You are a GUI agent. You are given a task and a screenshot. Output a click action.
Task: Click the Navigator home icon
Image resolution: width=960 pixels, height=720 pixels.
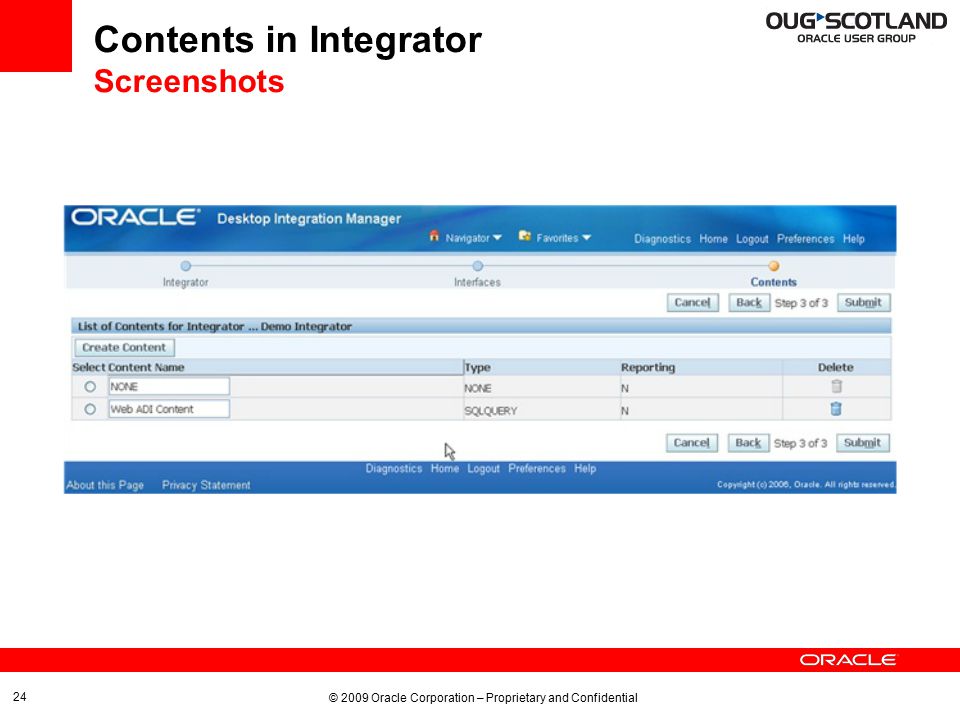(x=434, y=236)
